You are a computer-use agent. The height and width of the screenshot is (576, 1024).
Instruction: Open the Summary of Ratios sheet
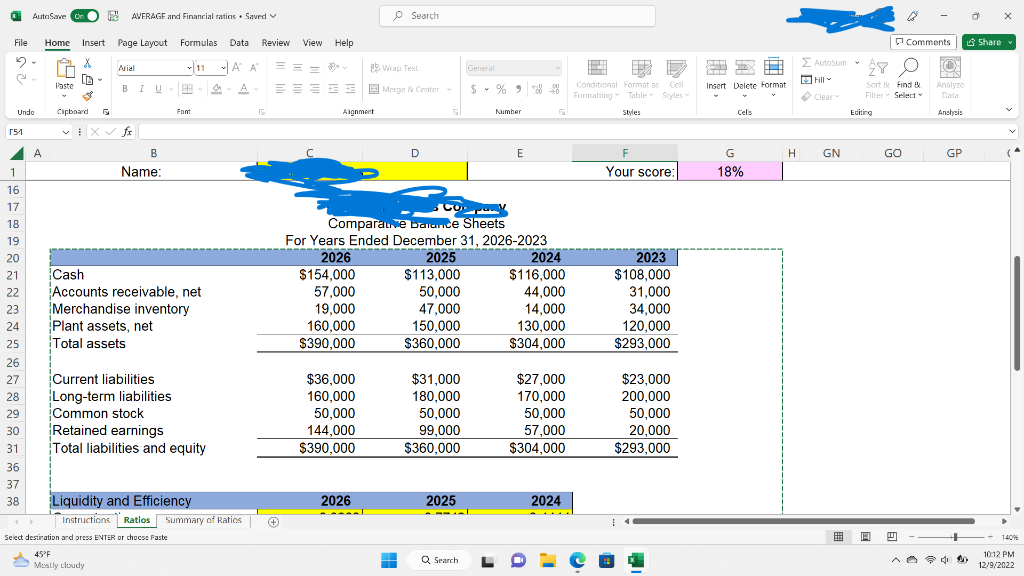(203, 520)
